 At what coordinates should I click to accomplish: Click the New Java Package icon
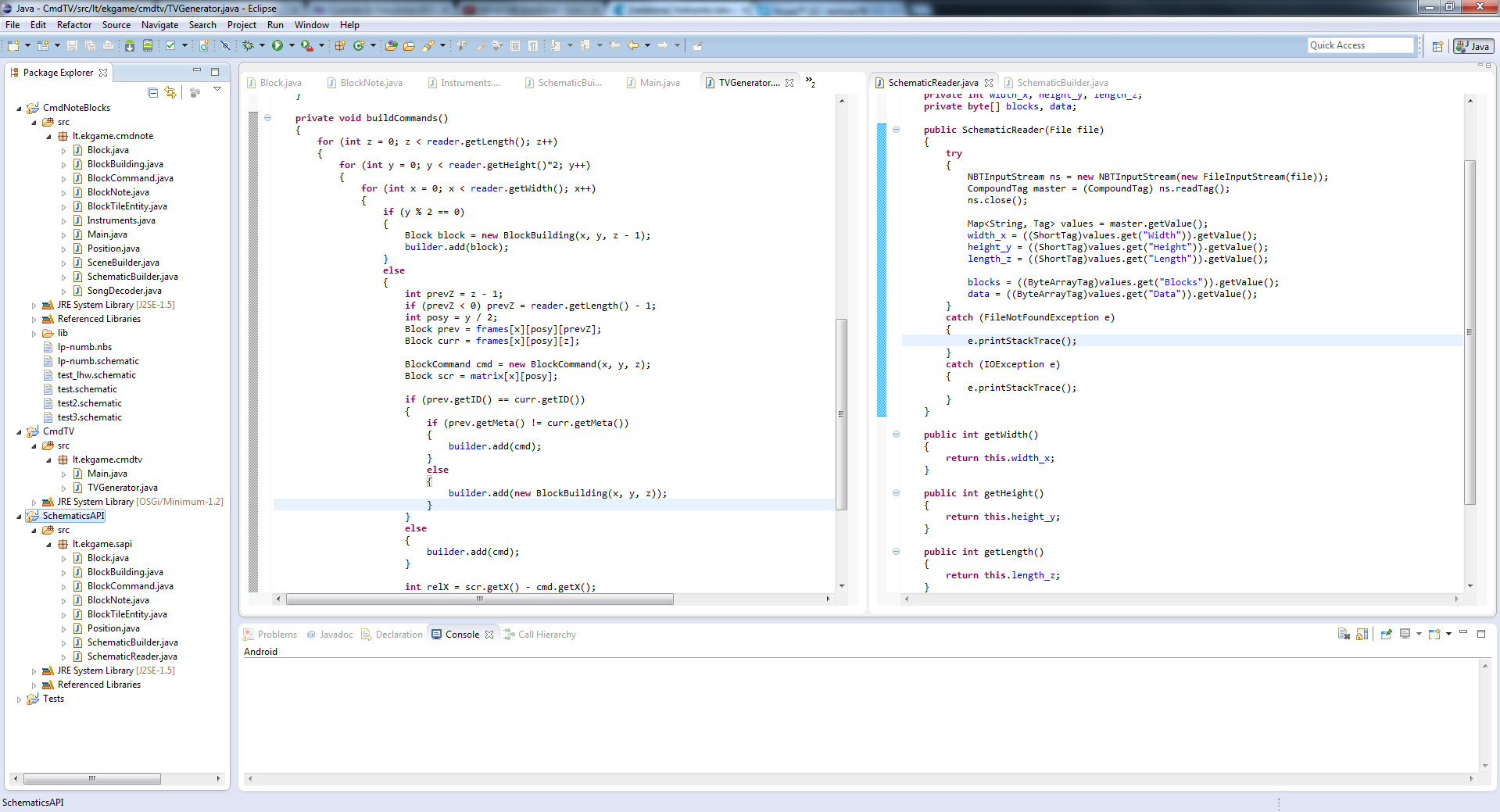[340, 46]
